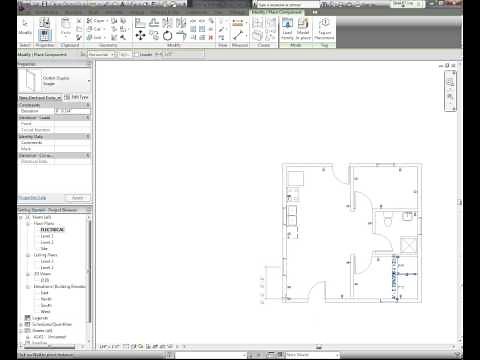
Task: Open Level 1 under Floor Plans
Action: [x=47, y=236]
